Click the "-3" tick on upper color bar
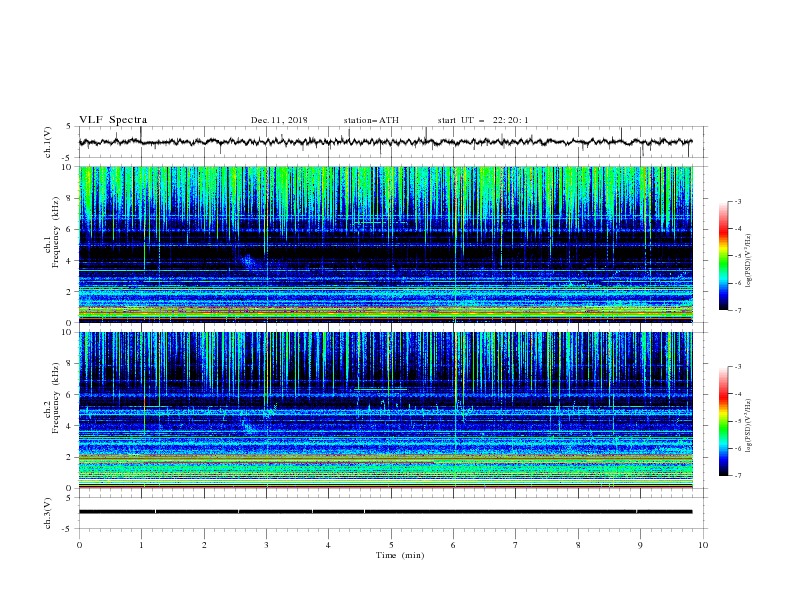 click(x=738, y=201)
